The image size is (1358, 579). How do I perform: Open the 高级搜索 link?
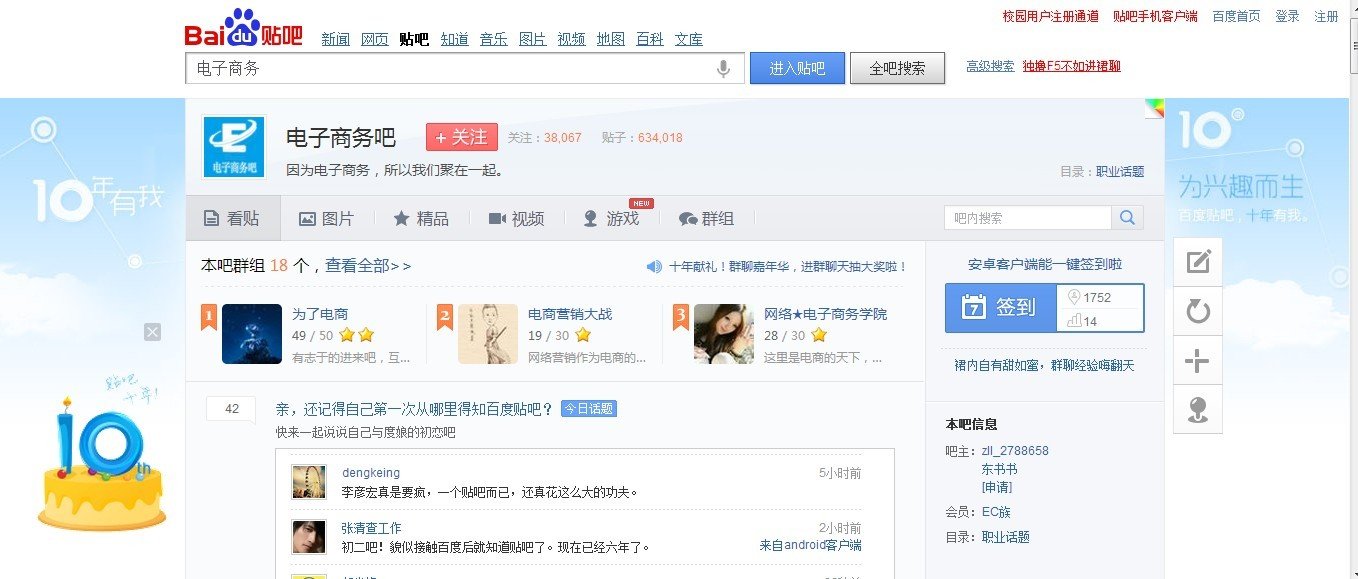pos(990,66)
